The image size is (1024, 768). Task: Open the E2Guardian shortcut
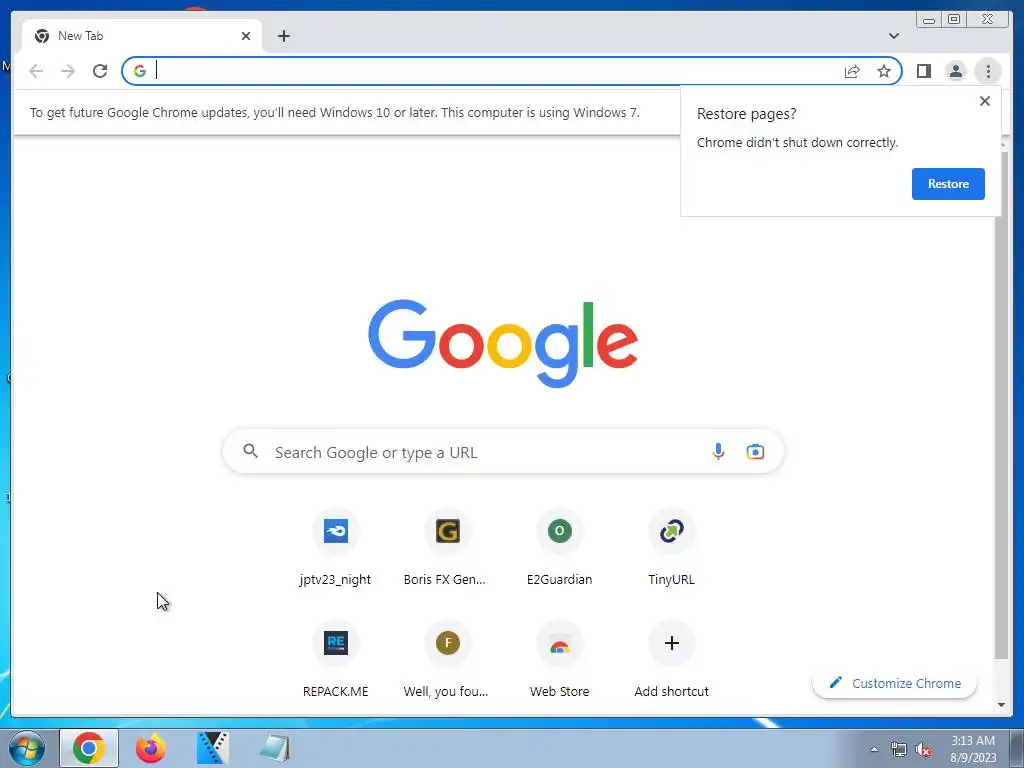[x=560, y=549]
